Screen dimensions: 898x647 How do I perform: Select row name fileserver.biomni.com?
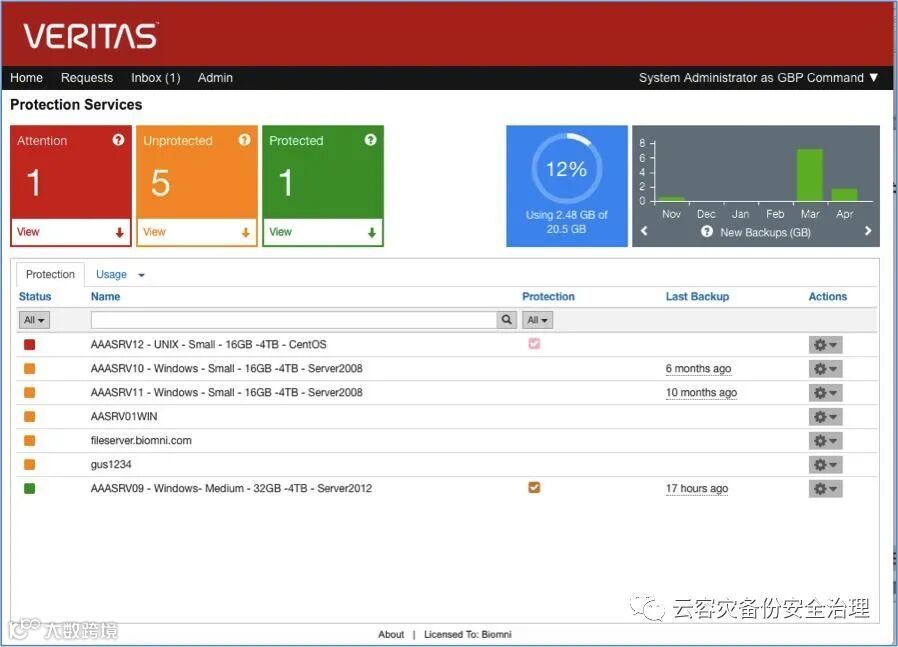tap(141, 441)
